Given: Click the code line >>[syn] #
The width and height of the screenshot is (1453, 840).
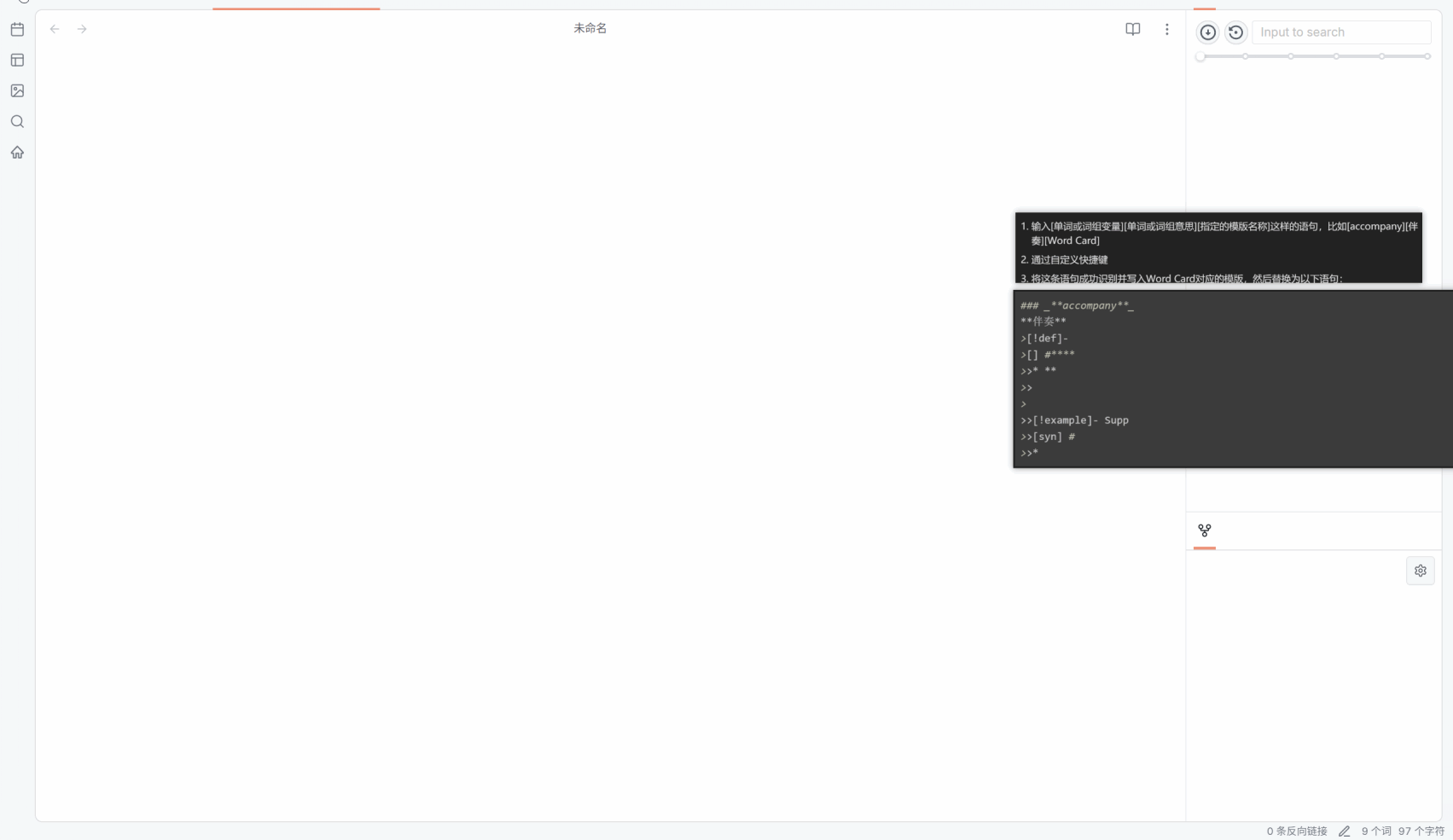Looking at the screenshot, I should tap(1047, 437).
